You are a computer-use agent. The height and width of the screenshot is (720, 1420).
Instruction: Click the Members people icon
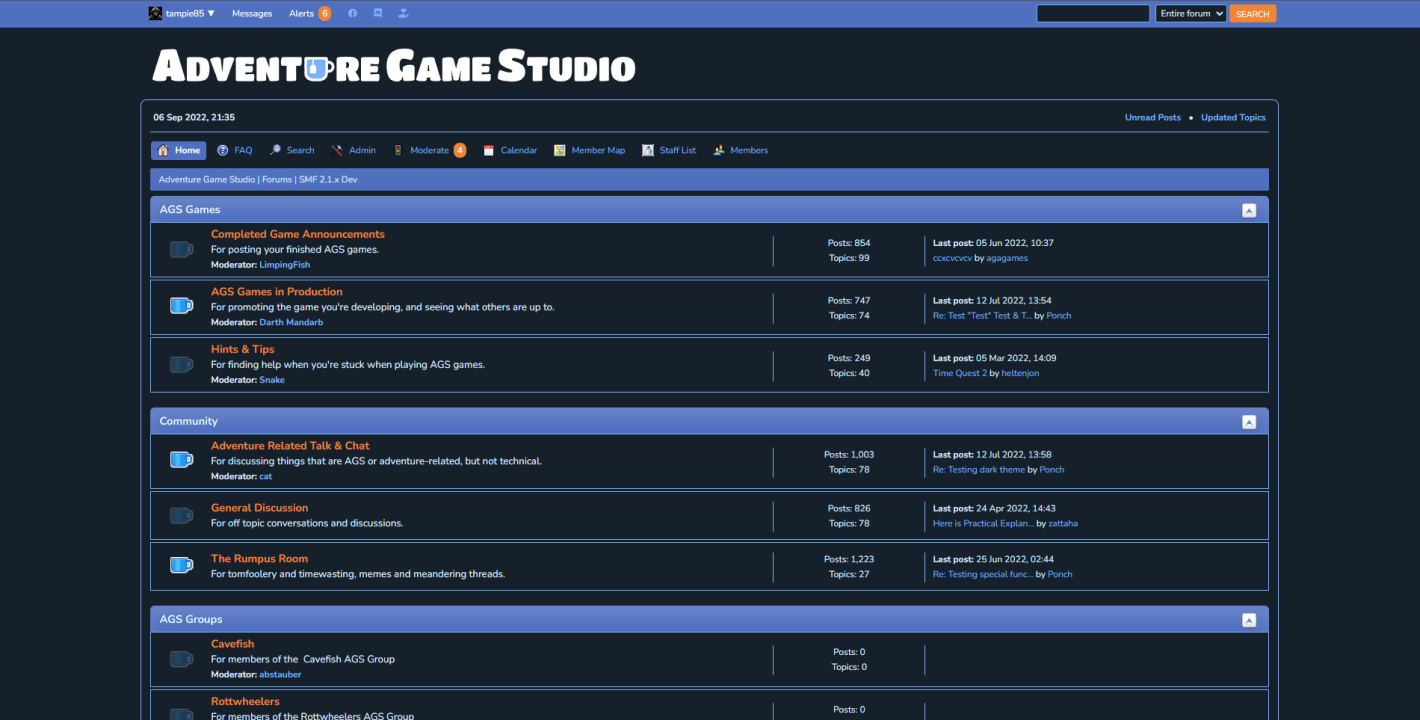(x=719, y=150)
